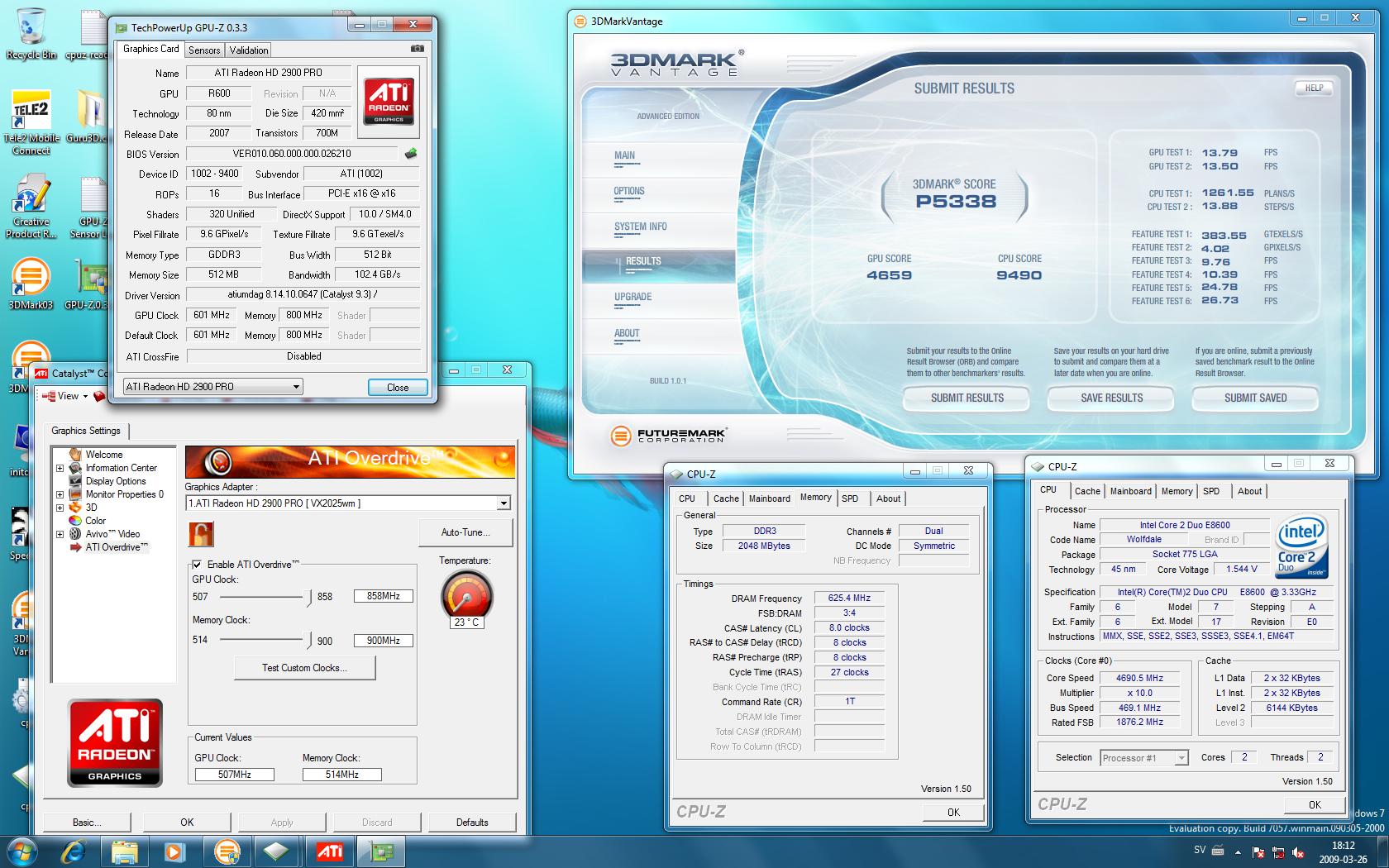Click the BIOS save icon in GPU-Z
The width and height of the screenshot is (1389, 868).
tap(411, 154)
